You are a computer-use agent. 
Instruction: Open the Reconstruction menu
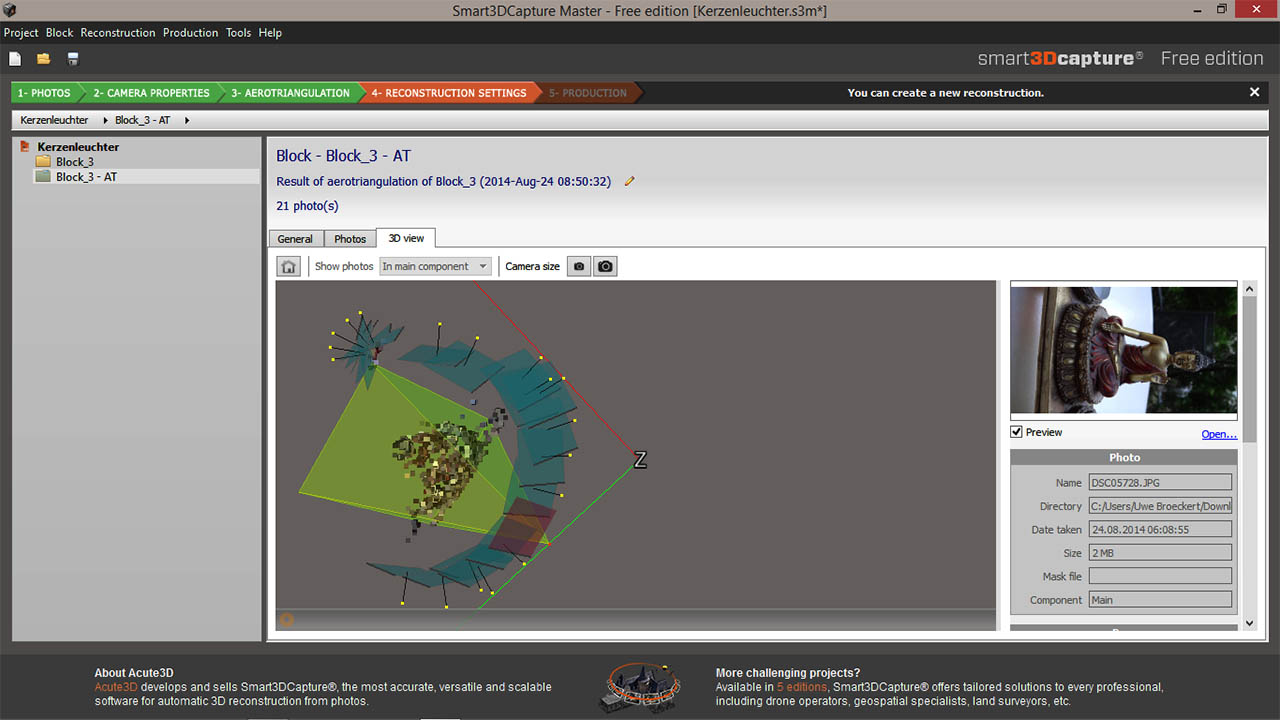[x=118, y=32]
